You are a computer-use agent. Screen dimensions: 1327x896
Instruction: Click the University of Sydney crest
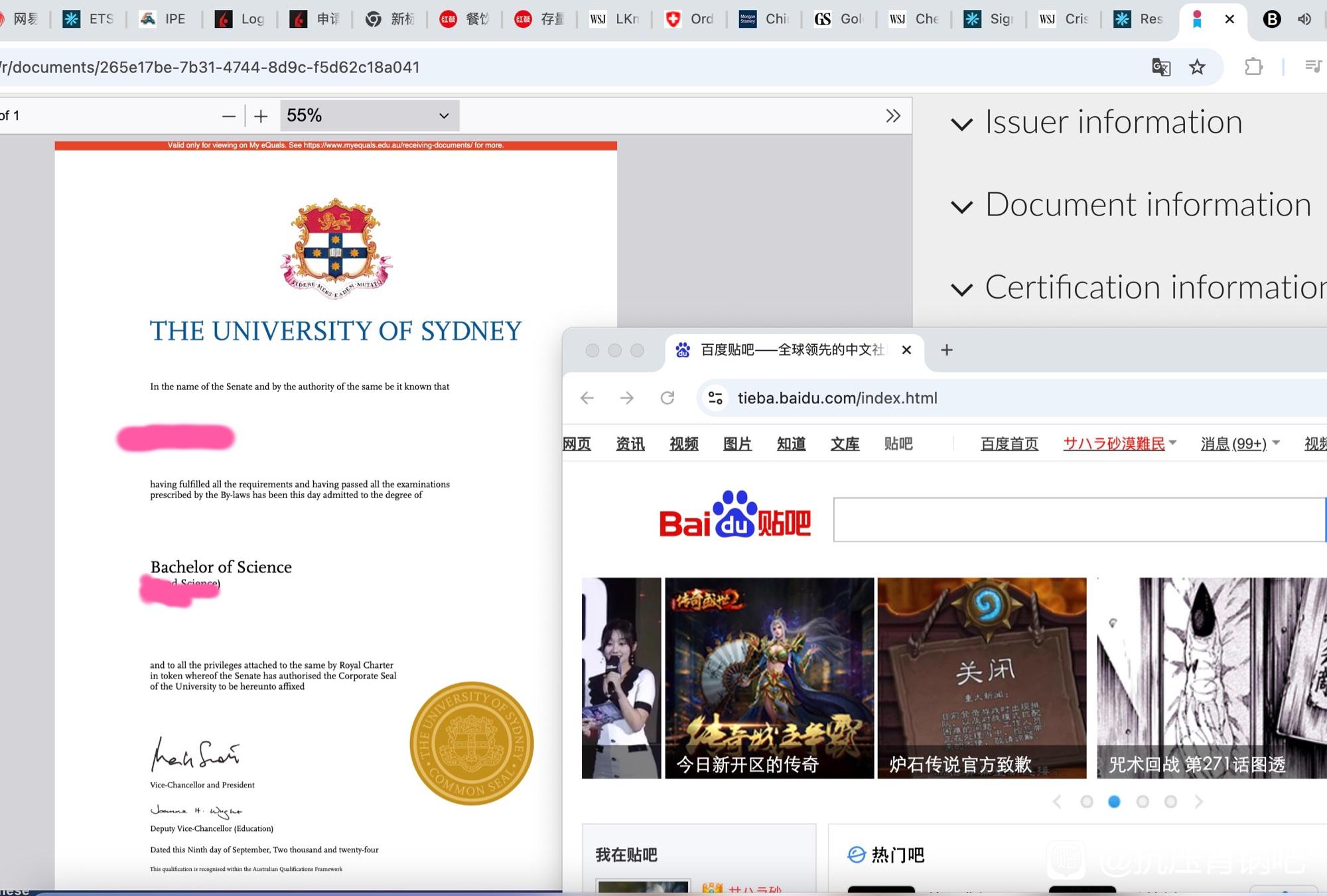point(336,249)
